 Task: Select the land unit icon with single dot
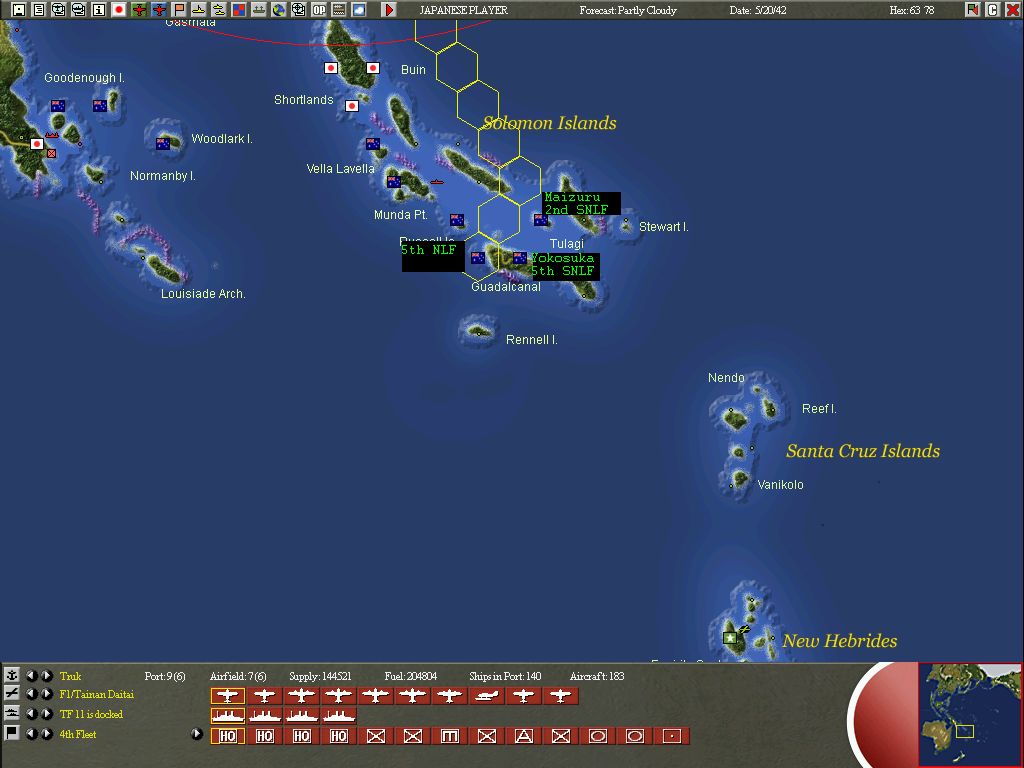(671, 736)
